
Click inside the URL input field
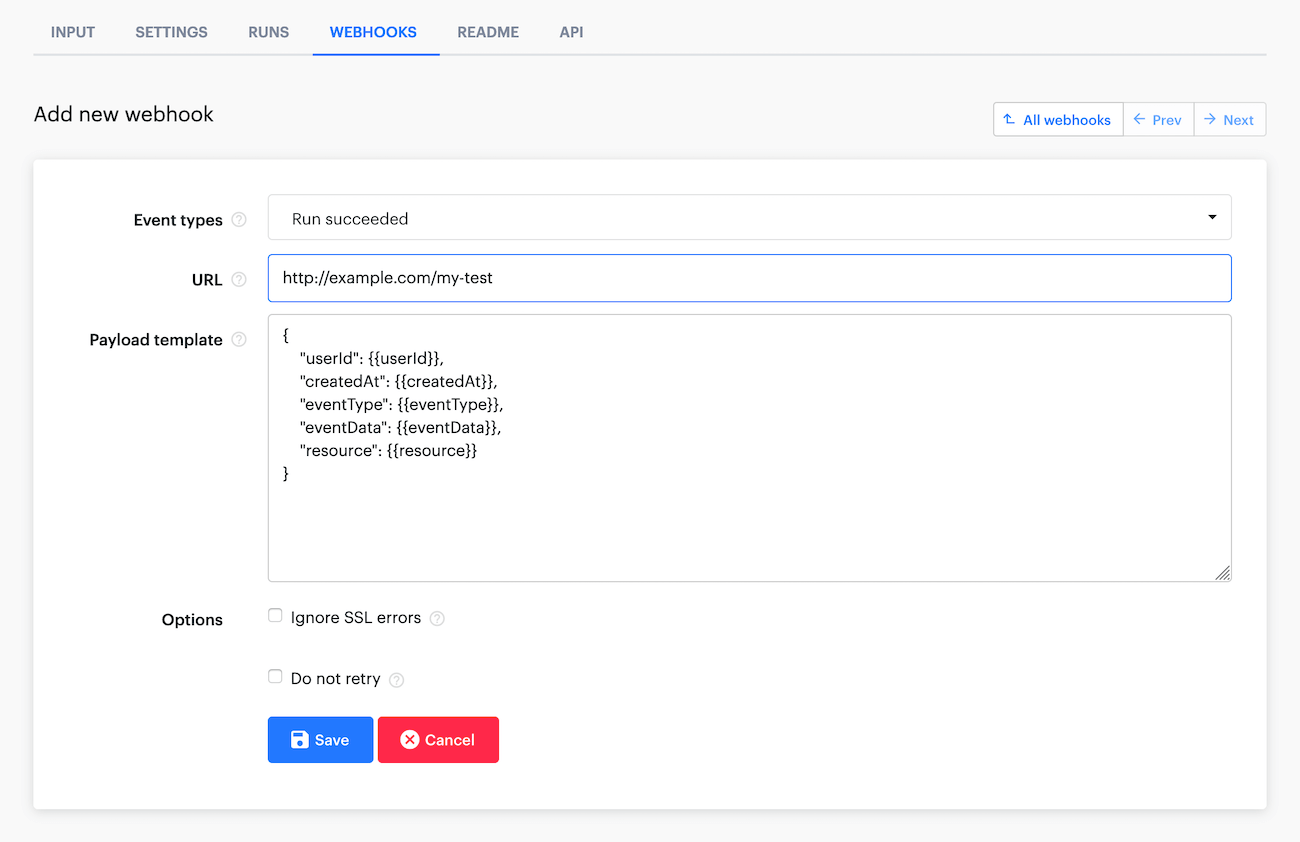point(750,278)
